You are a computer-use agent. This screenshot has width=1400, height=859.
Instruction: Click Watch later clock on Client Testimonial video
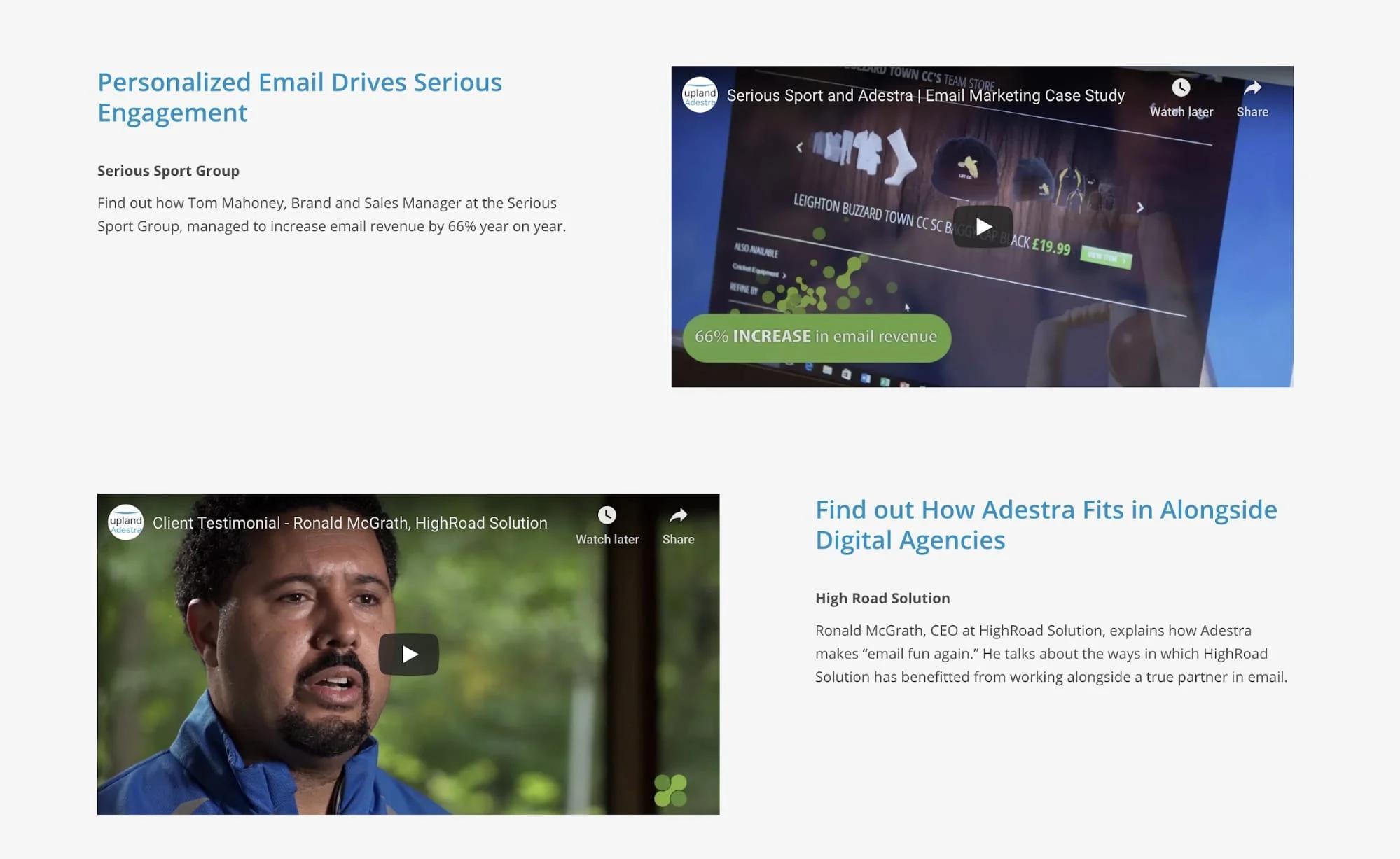point(607,516)
